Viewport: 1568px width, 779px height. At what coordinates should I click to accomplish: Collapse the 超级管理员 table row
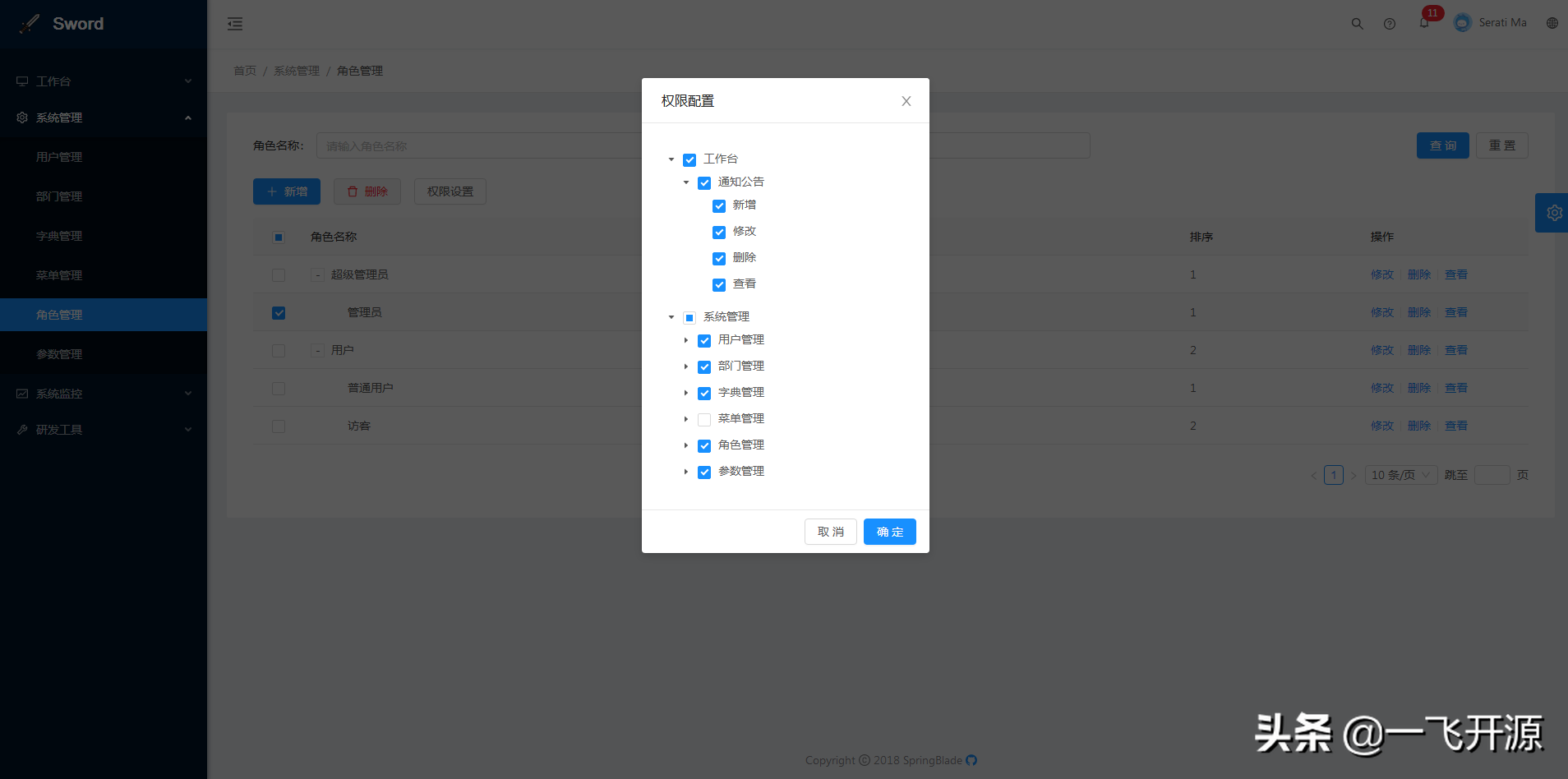pos(317,274)
